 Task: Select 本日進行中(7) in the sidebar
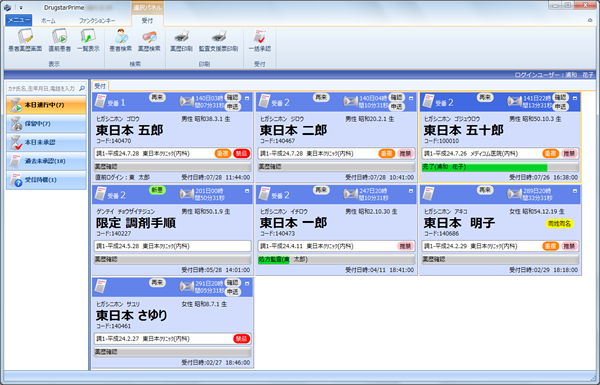pos(46,105)
